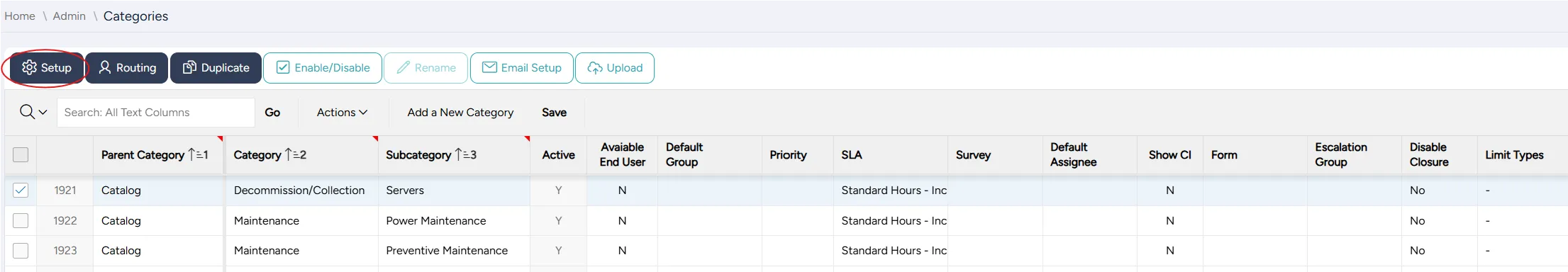Toggle the select-all header checkbox
The image size is (1568, 272).
point(21,154)
